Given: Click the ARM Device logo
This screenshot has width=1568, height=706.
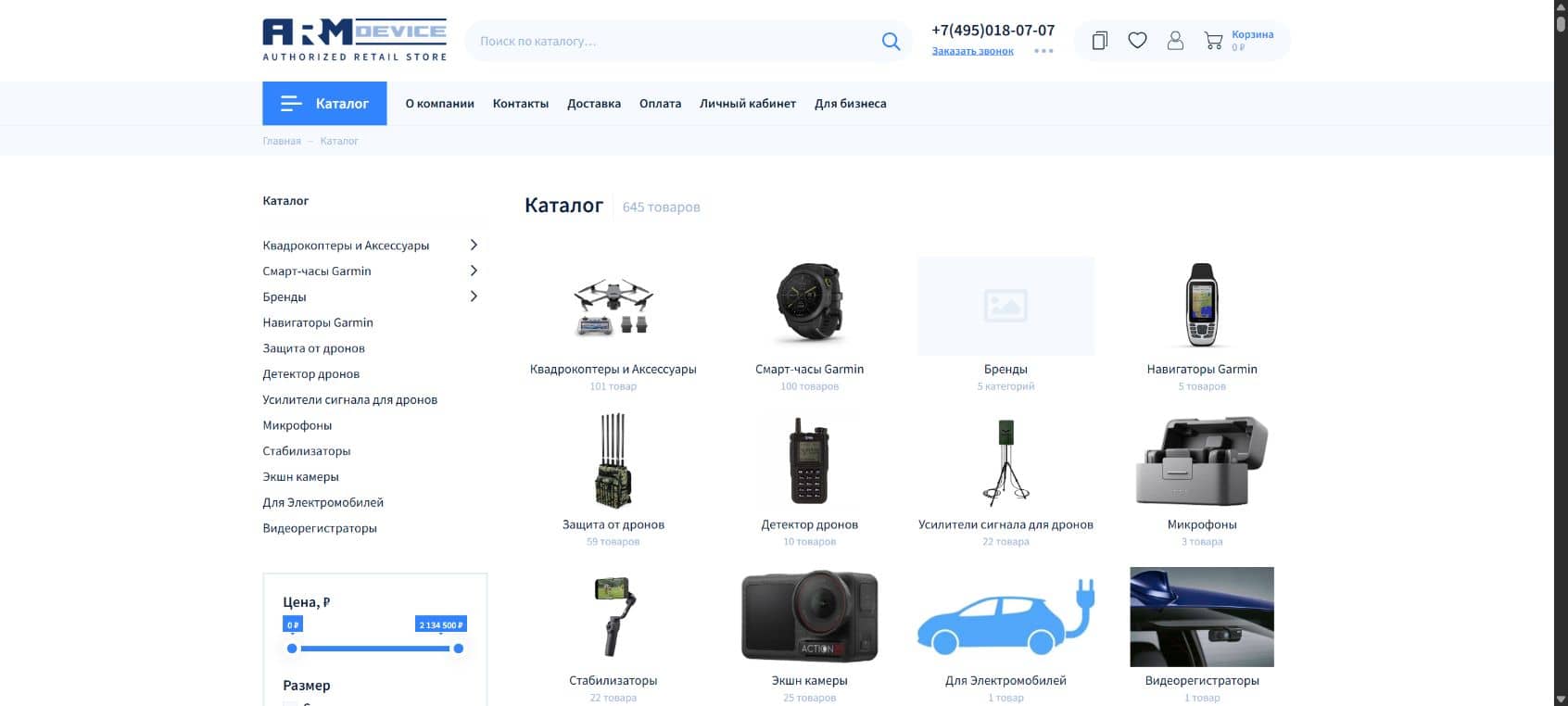Looking at the screenshot, I should [355, 40].
